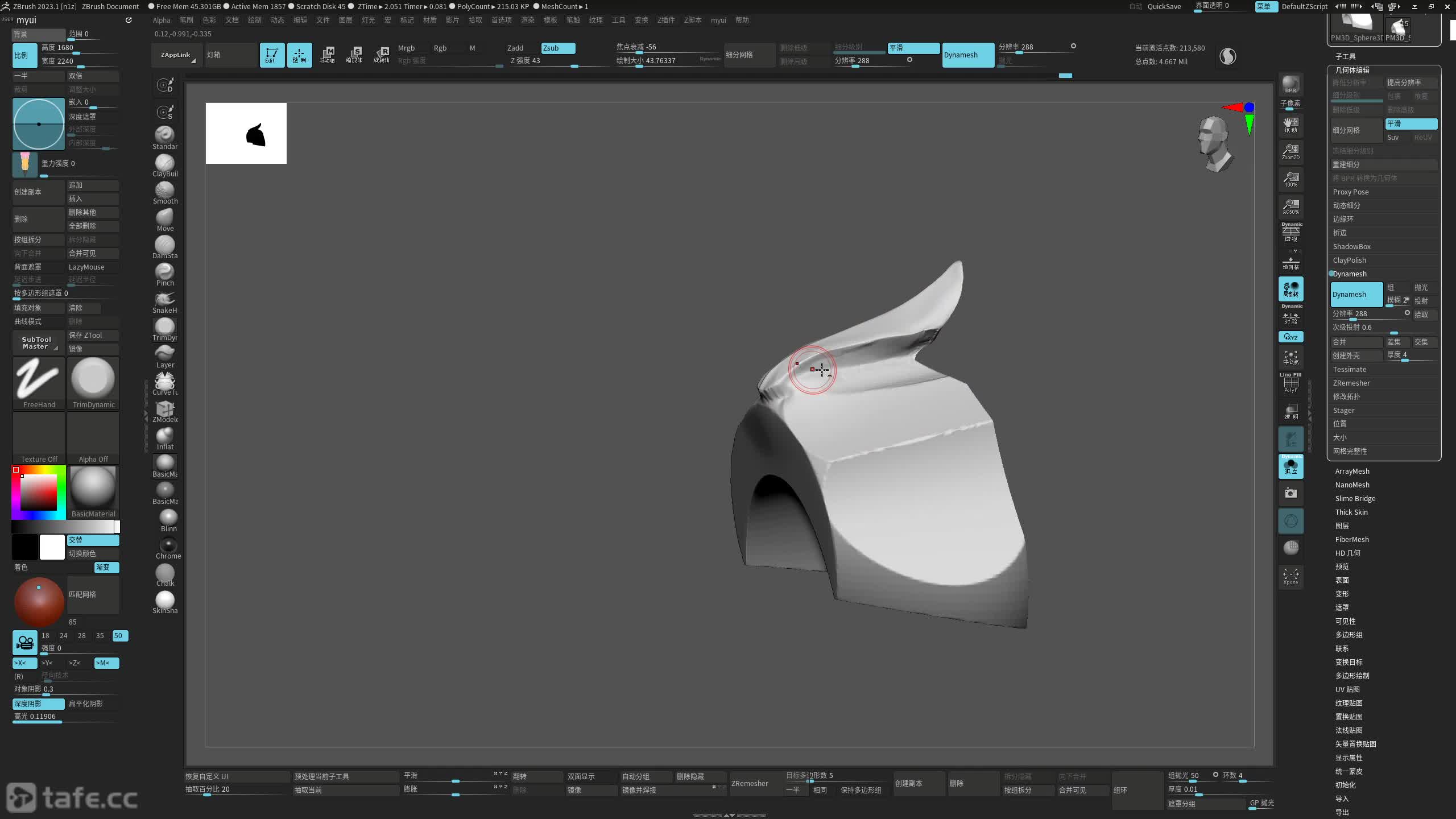Toggle X symmetry axis button
This screenshot has height=819, width=1456.
[x=24, y=663]
